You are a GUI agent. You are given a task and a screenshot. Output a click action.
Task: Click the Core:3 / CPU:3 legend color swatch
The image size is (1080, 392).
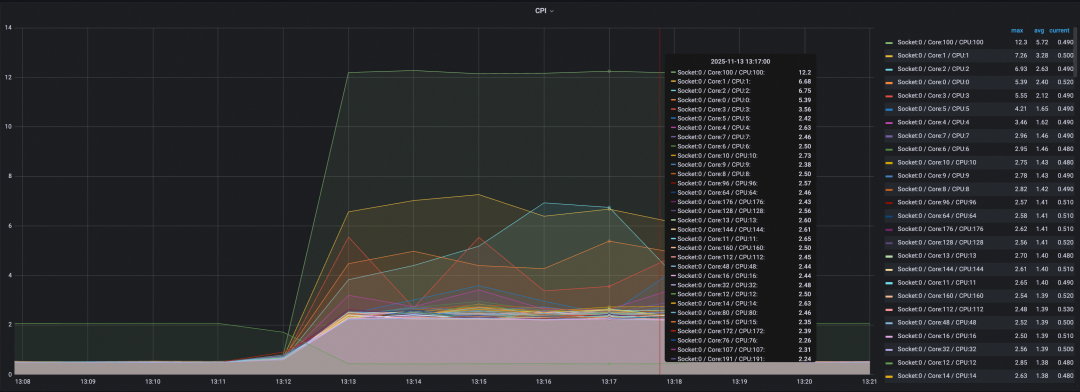pos(889,96)
